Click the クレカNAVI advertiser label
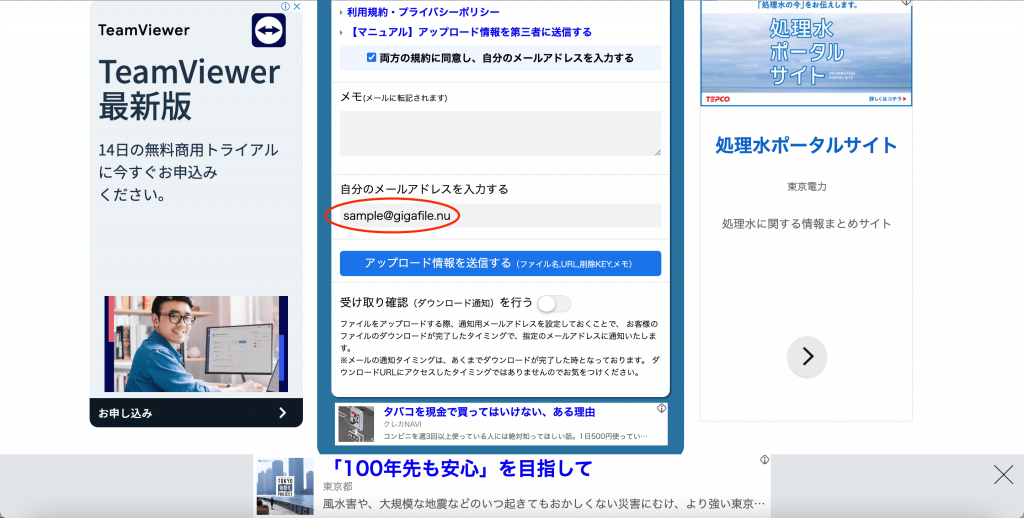Screen dimensions: 1024x518 (402, 424)
